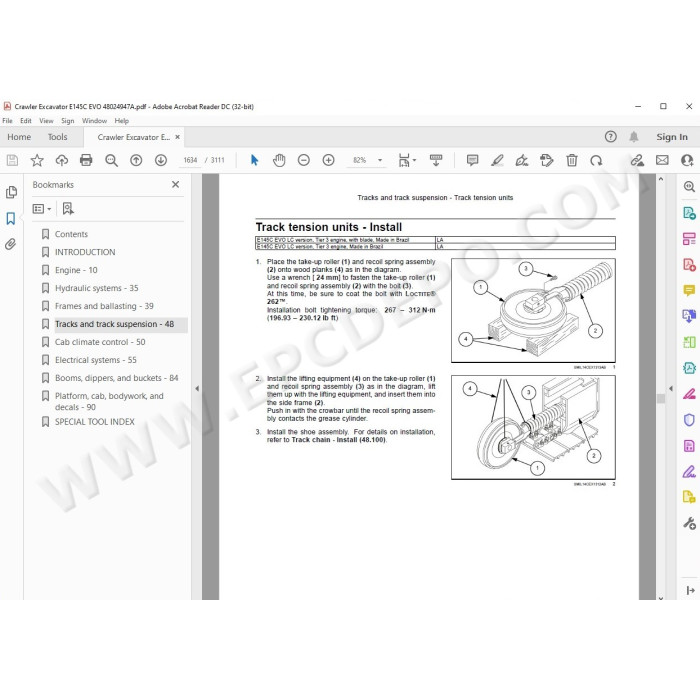Toggle the Bookmarks panel icon
The width and height of the screenshot is (700, 700).
pyautogui.click(x=11, y=218)
